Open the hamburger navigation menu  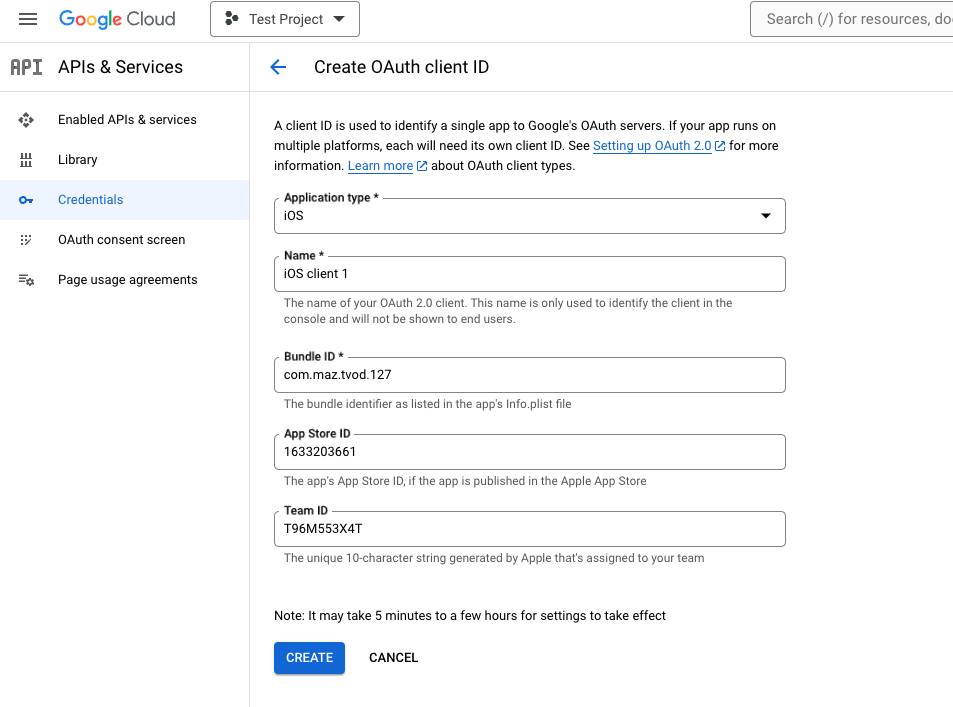(x=28, y=19)
